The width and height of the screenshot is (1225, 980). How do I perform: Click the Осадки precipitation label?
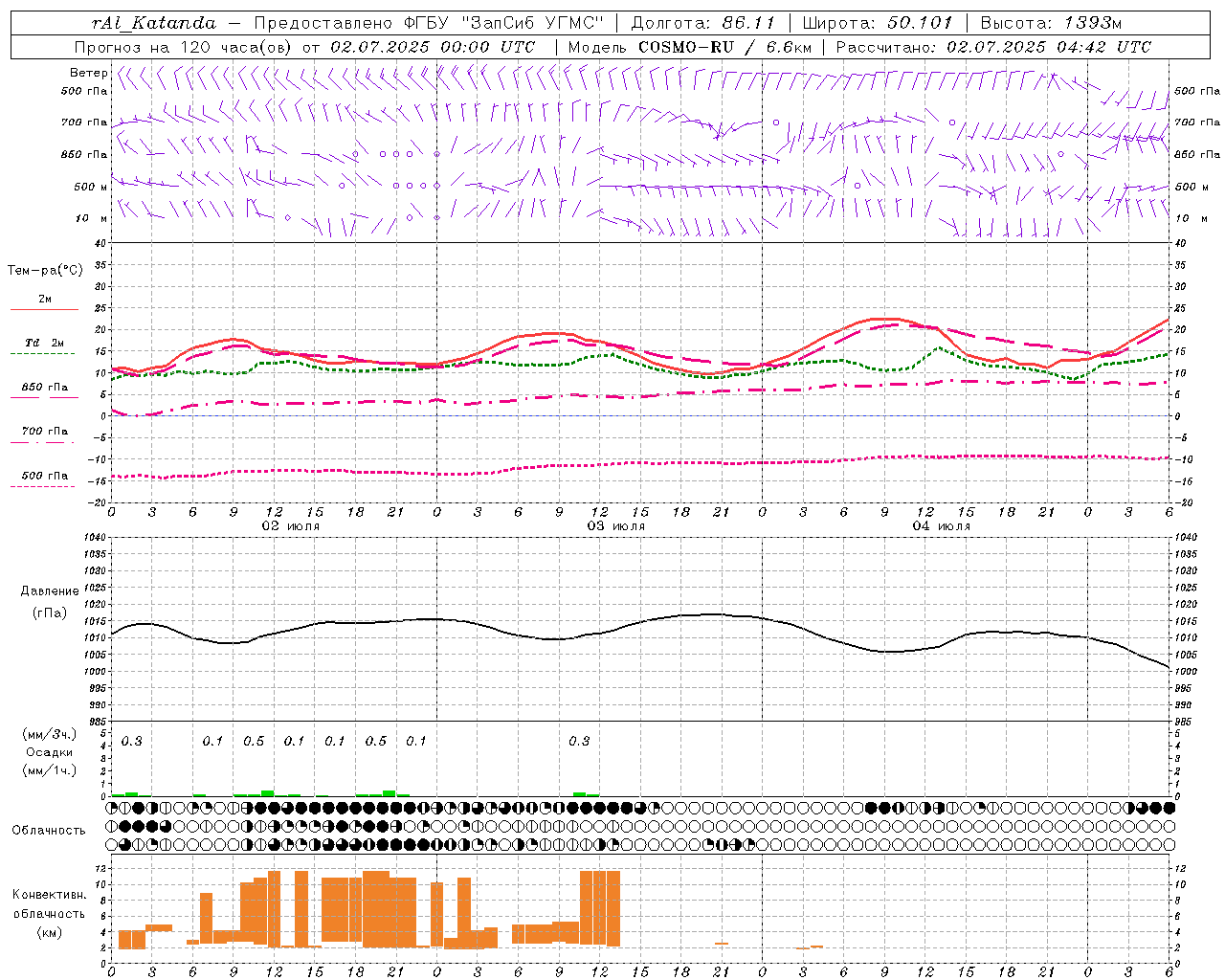pos(50,752)
